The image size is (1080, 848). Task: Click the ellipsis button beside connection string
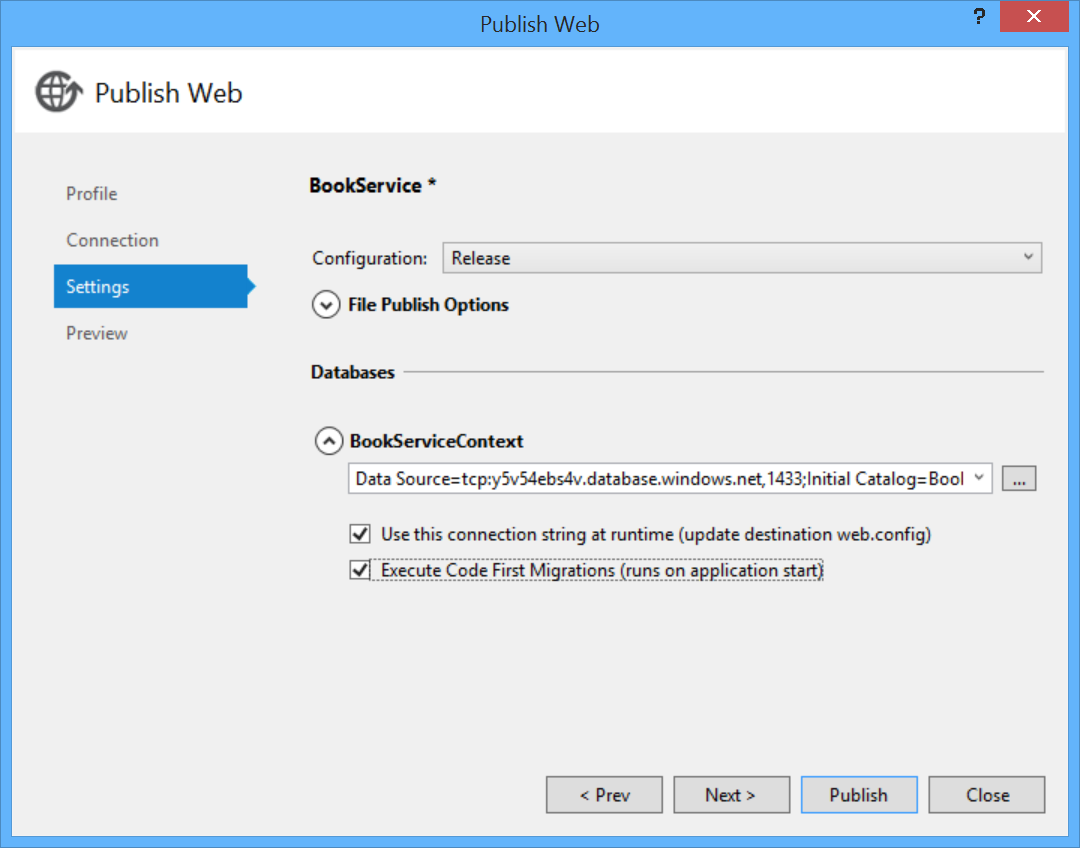[1019, 478]
